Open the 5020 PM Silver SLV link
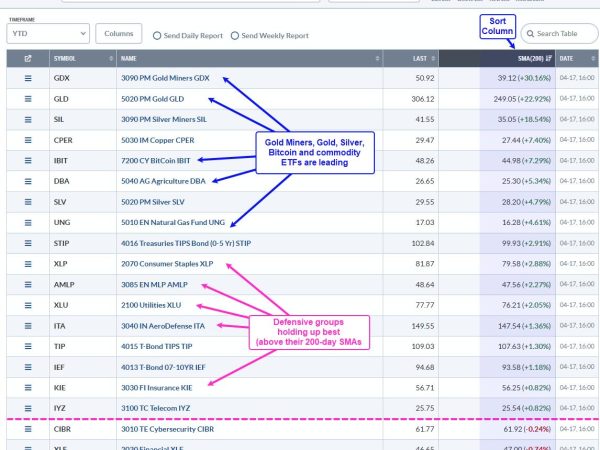This screenshot has width=600, height=450. [x=153, y=202]
